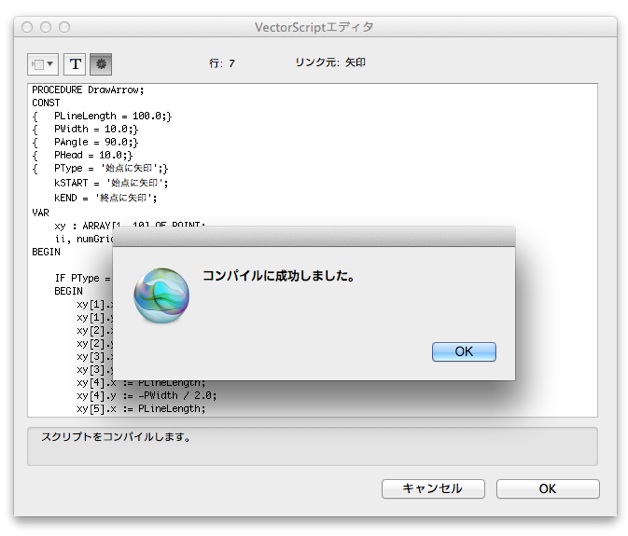628x536 pixels.
Task: Minimize the VectorScript editor window
Action: click(46, 27)
